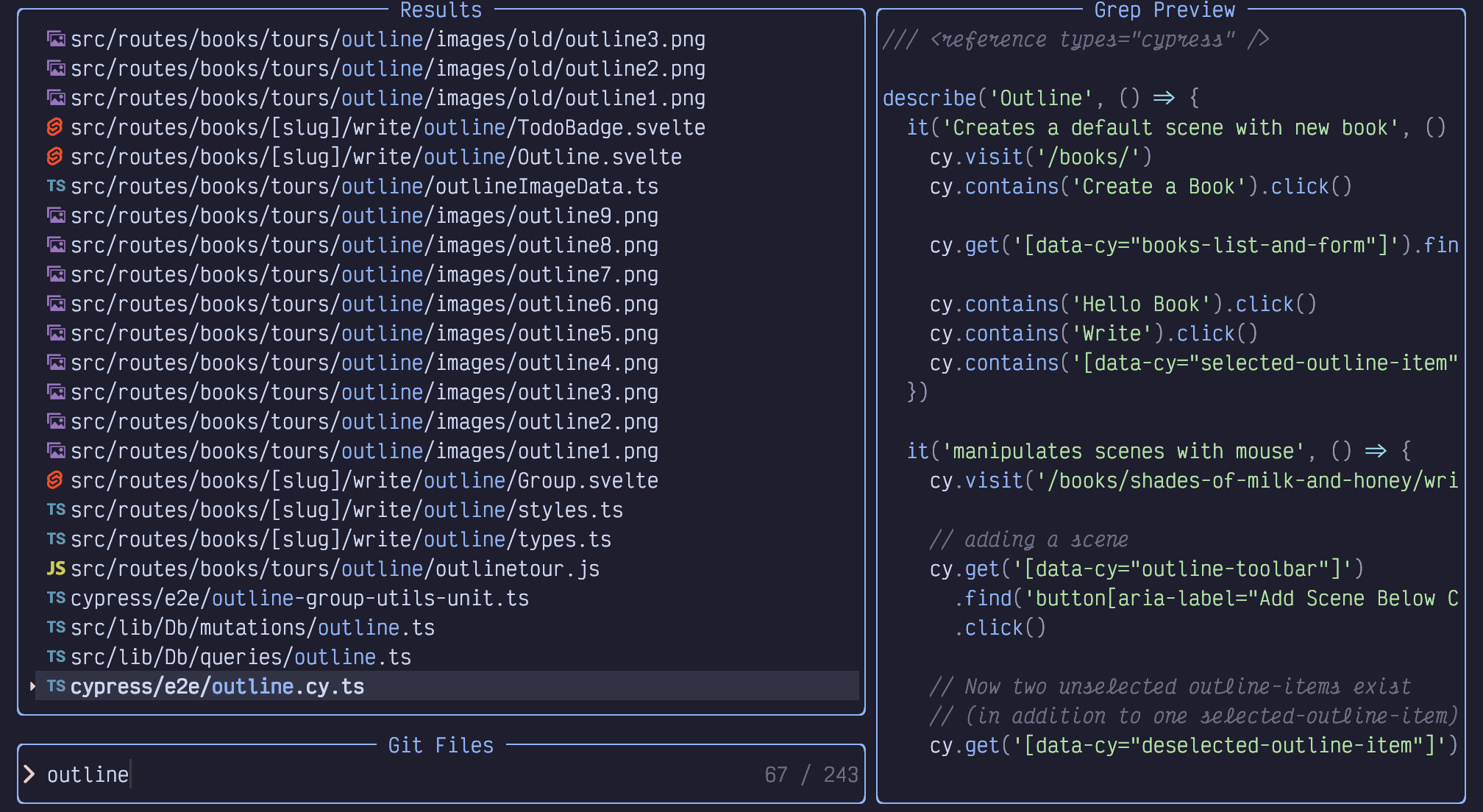Image resolution: width=1483 pixels, height=812 pixels.
Task: Click JS icon beside outlinetour.js
Action: click(x=56, y=569)
